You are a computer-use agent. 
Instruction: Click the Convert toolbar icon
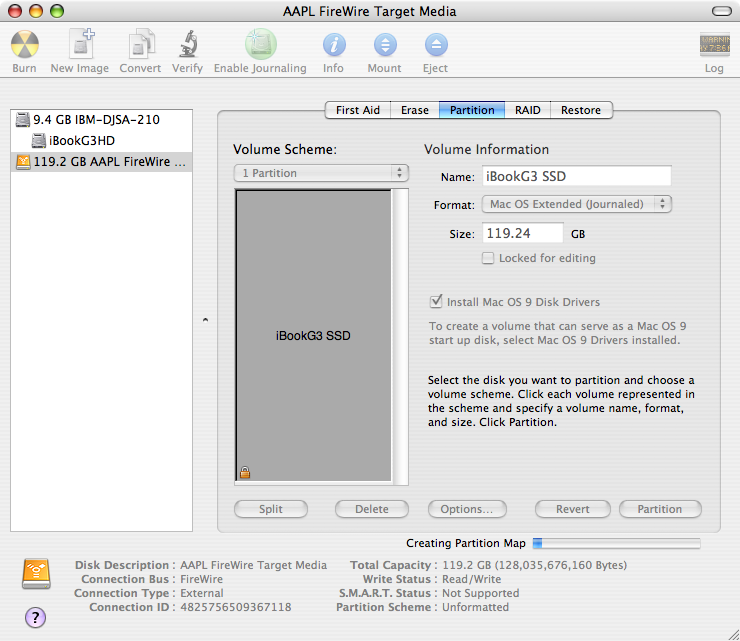[x=141, y=43]
